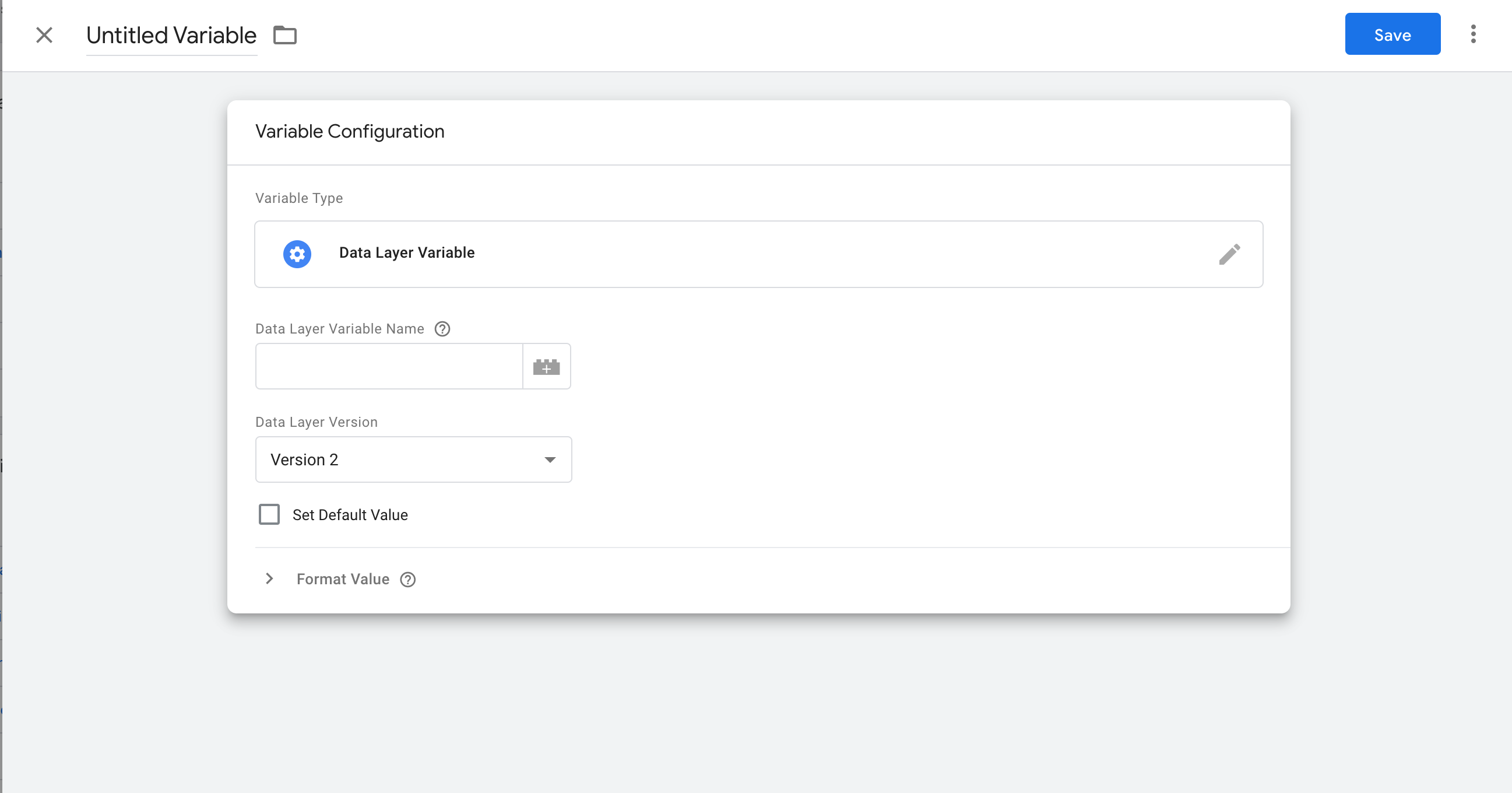The width and height of the screenshot is (1512, 793).
Task: Tick the Set Default Value checkbox
Action: point(269,515)
